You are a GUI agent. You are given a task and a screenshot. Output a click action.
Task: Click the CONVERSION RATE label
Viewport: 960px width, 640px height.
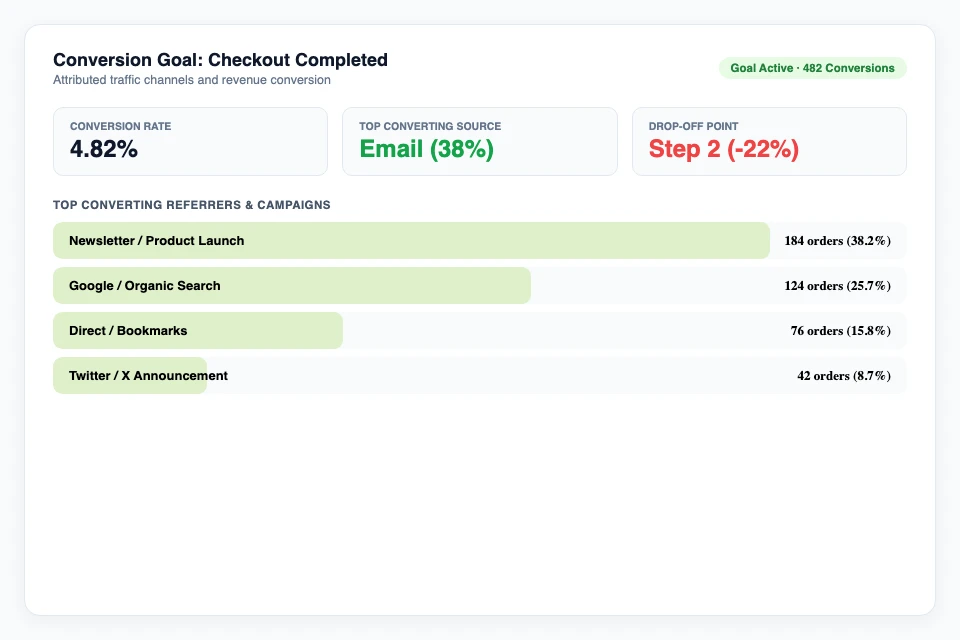coord(121,126)
